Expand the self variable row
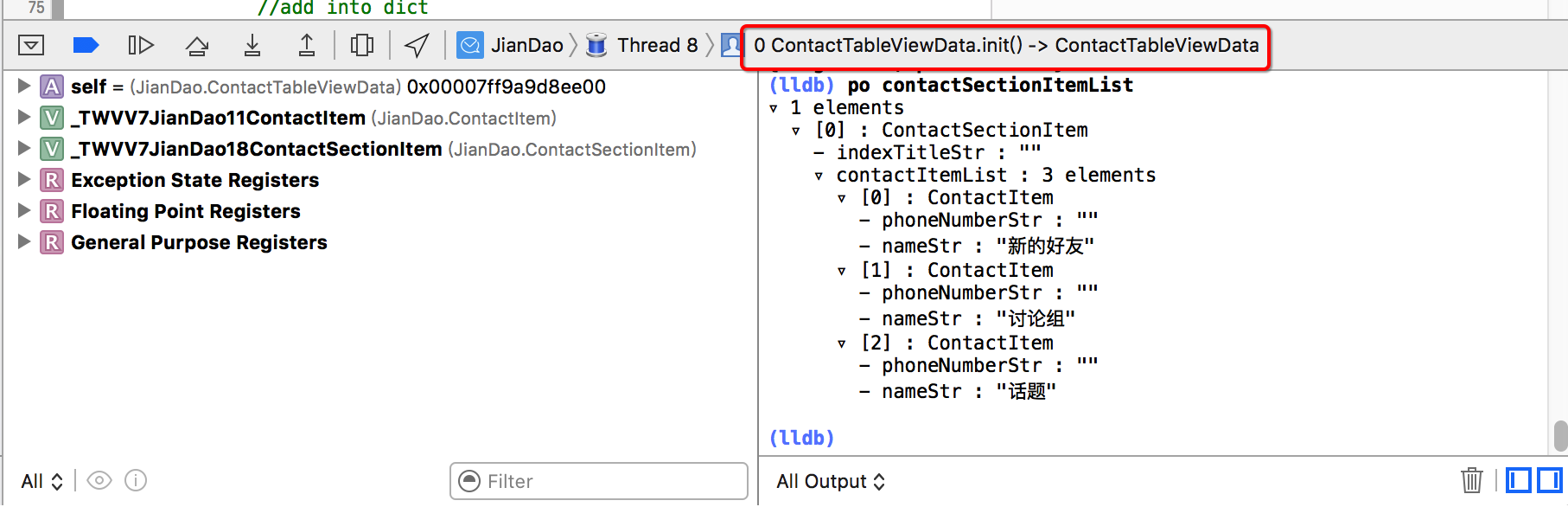Screen dimensions: 1568x507 click(24, 86)
